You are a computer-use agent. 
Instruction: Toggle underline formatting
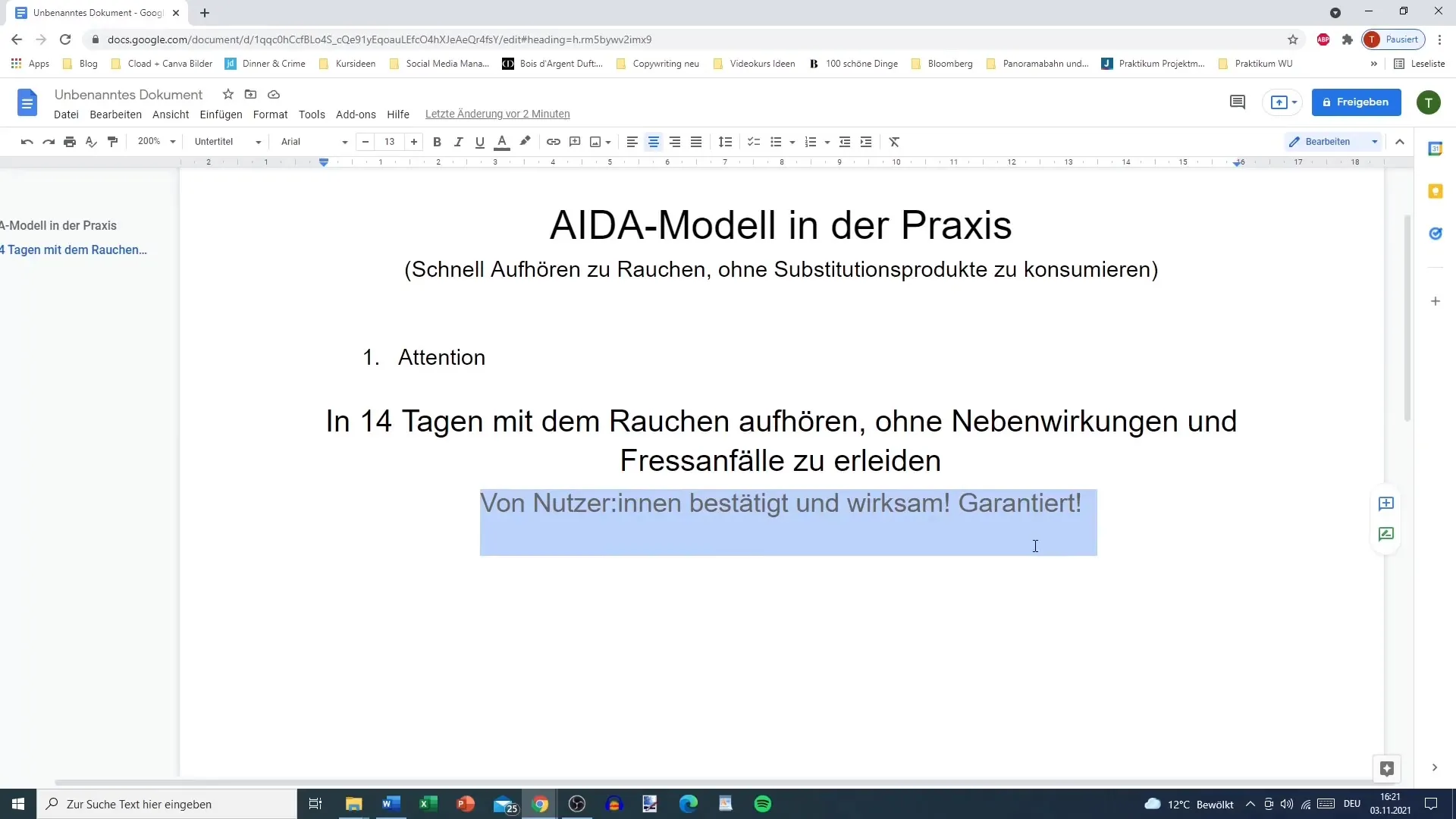coord(479,142)
